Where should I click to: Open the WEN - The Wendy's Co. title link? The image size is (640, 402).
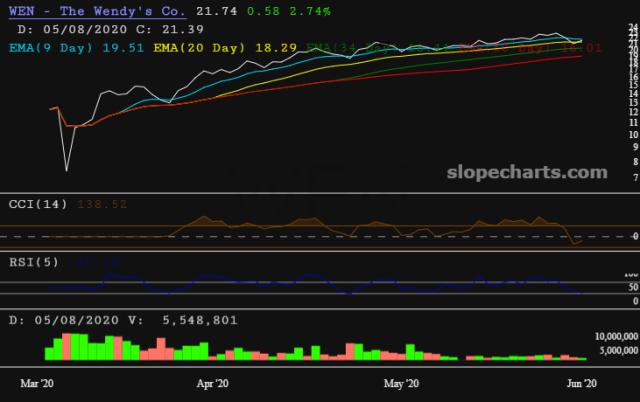[97, 11]
